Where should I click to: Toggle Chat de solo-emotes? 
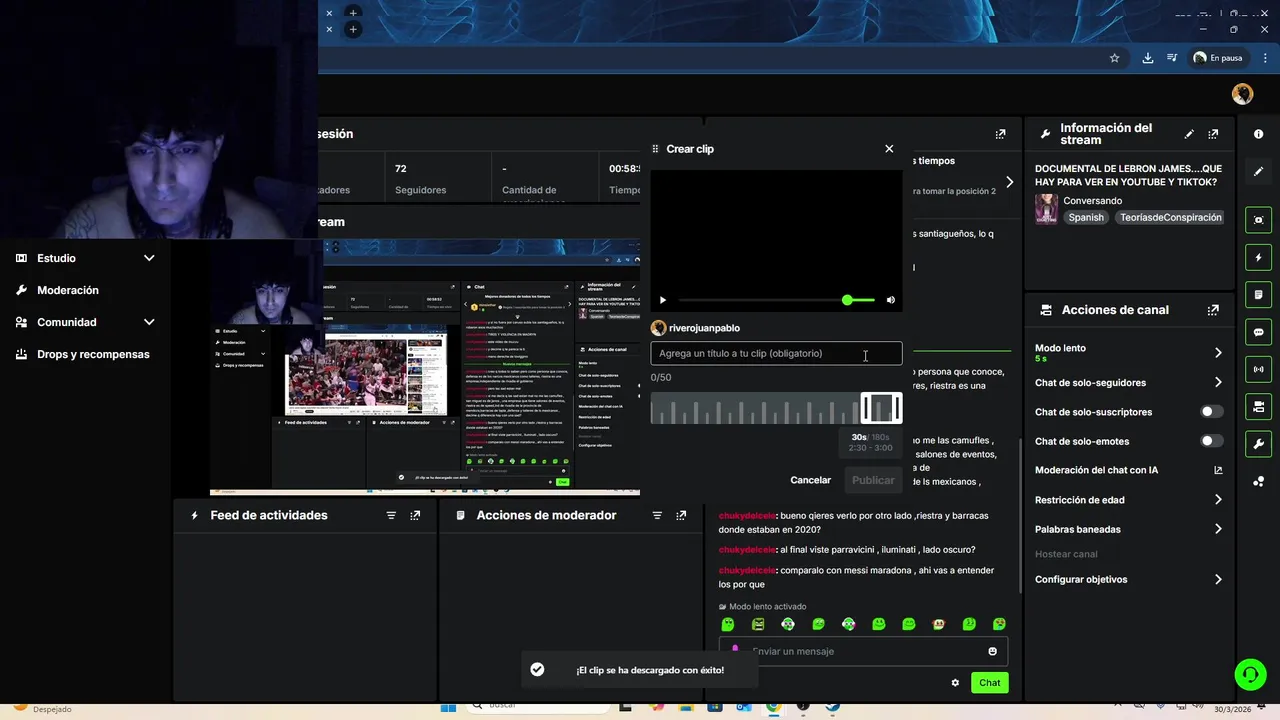pos(1211,441)
